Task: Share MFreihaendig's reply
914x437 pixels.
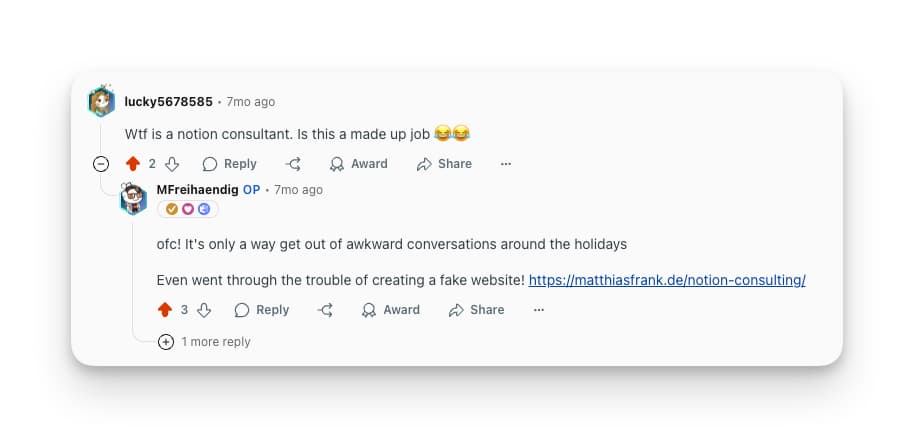Action: tap(477, 310)
